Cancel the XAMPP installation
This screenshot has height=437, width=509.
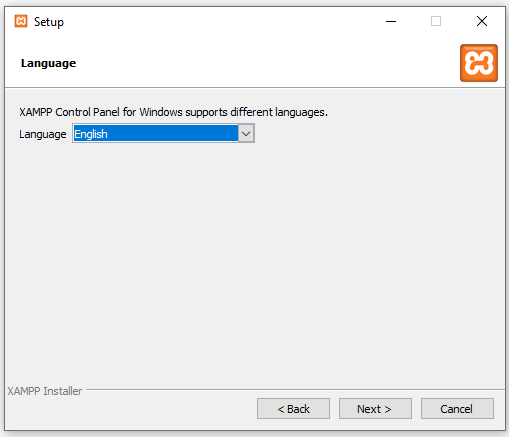457,409
